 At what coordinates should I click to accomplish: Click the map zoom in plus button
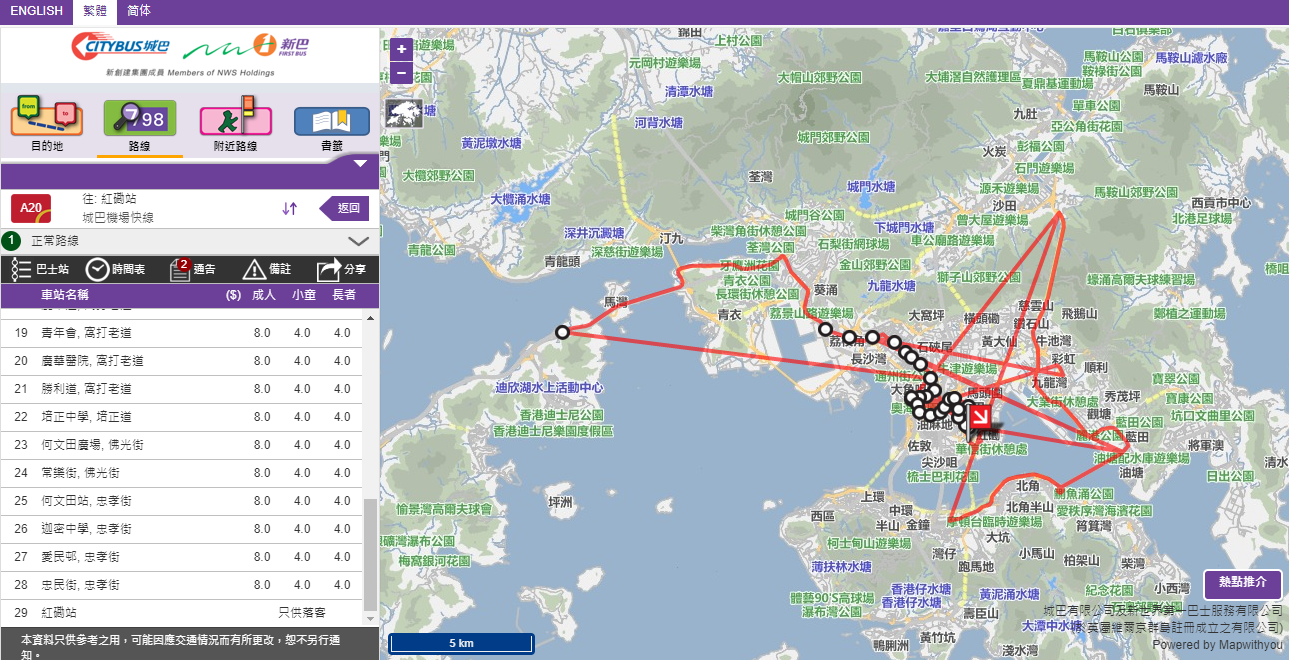point(401,49)
